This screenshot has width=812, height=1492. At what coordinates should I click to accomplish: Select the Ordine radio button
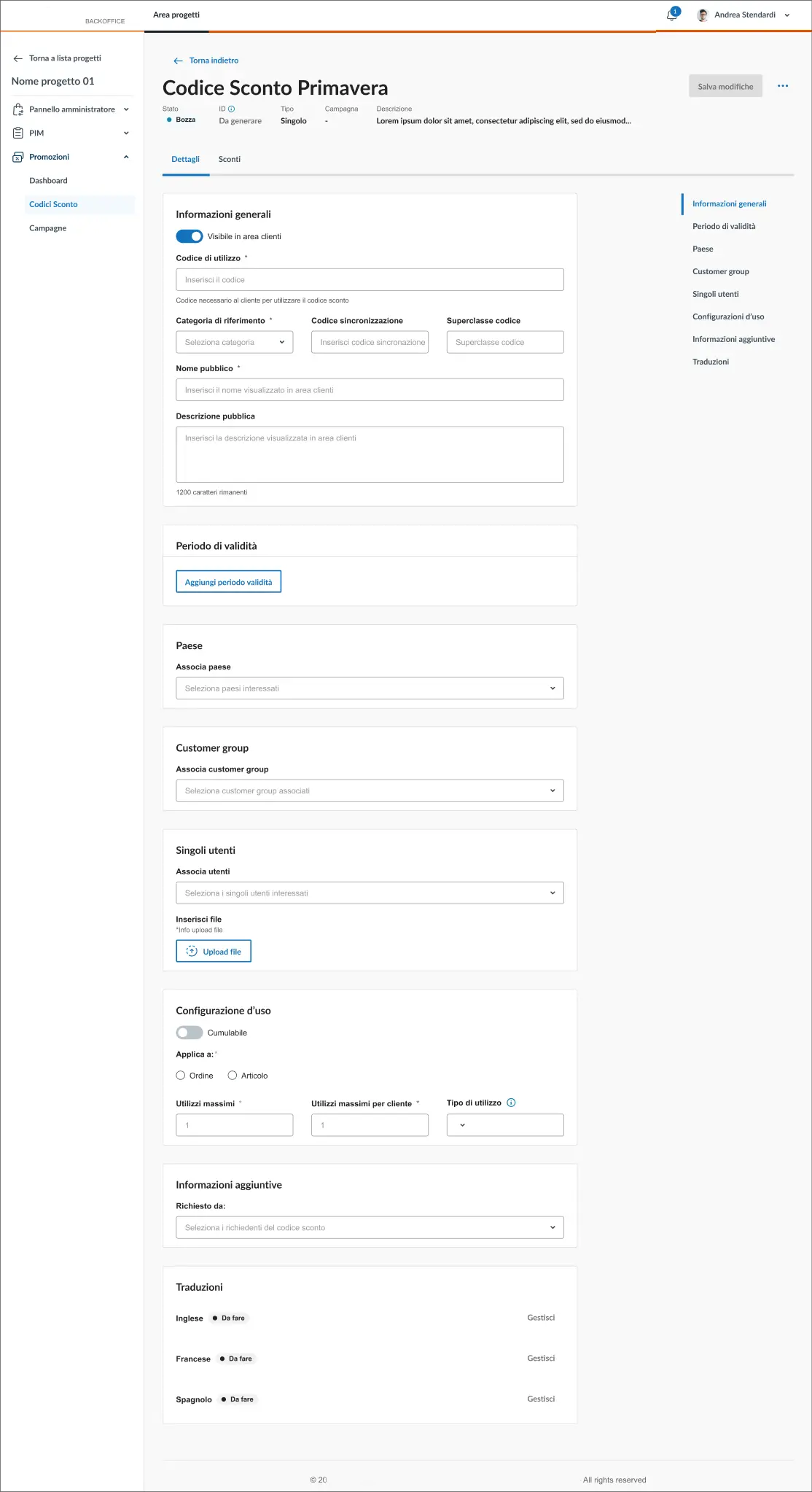tap(181, 1076)
